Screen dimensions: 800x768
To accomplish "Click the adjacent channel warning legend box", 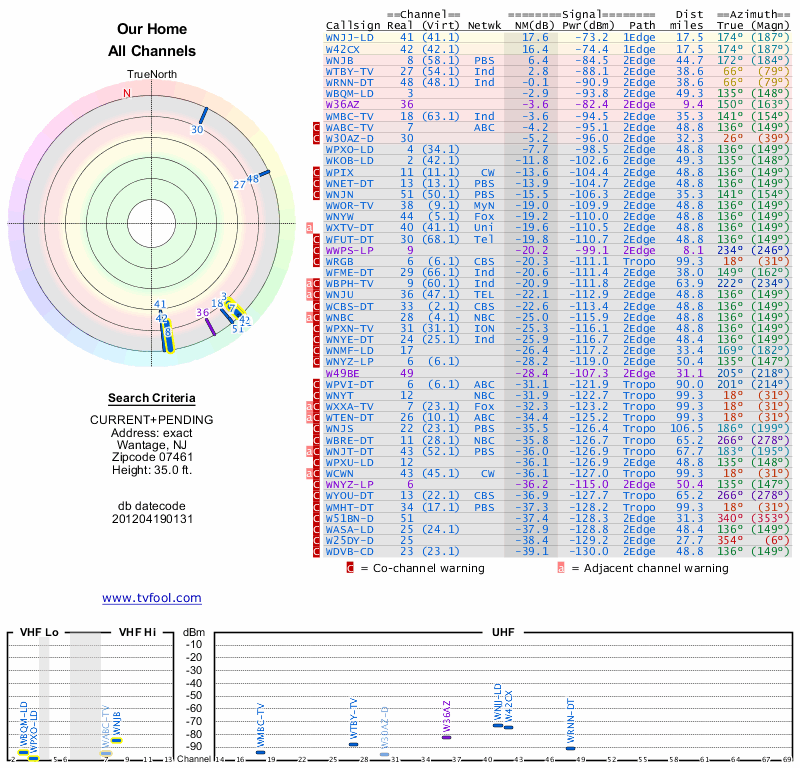I will (561, 568).
